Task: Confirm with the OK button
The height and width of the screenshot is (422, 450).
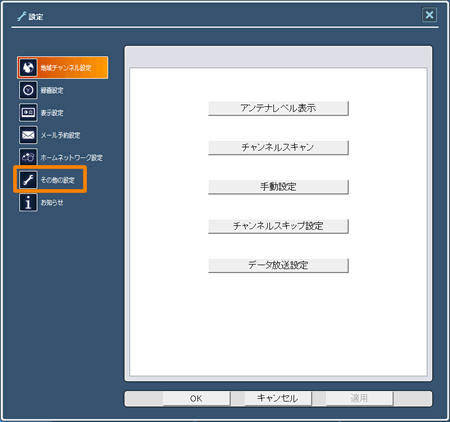Action: pyautogui.click(x=196, y=399)
